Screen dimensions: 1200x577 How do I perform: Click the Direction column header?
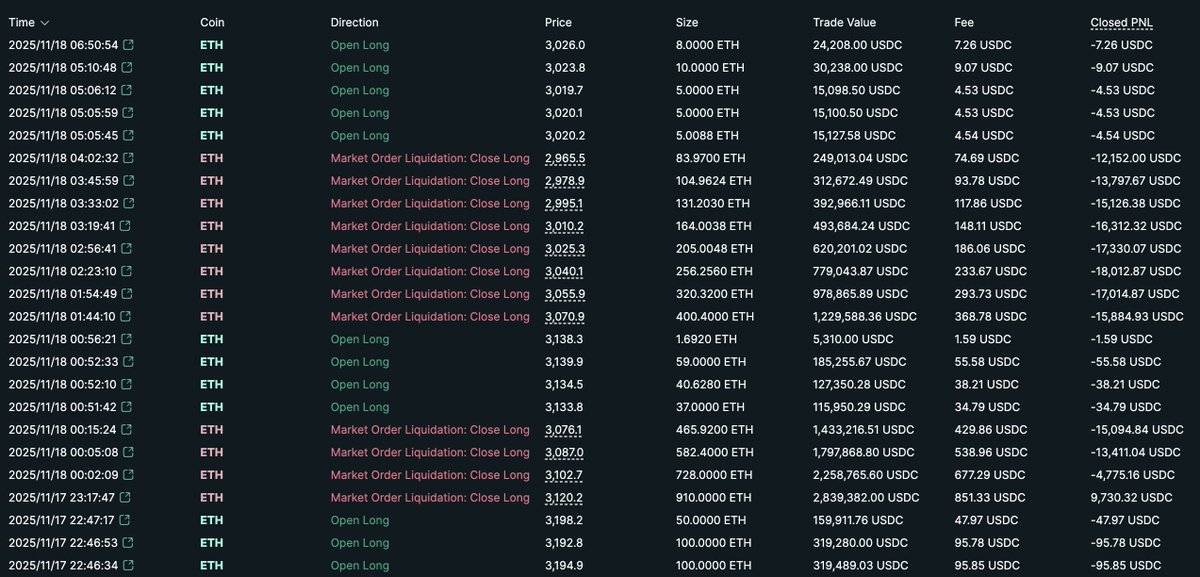click(x=354, y=22)
